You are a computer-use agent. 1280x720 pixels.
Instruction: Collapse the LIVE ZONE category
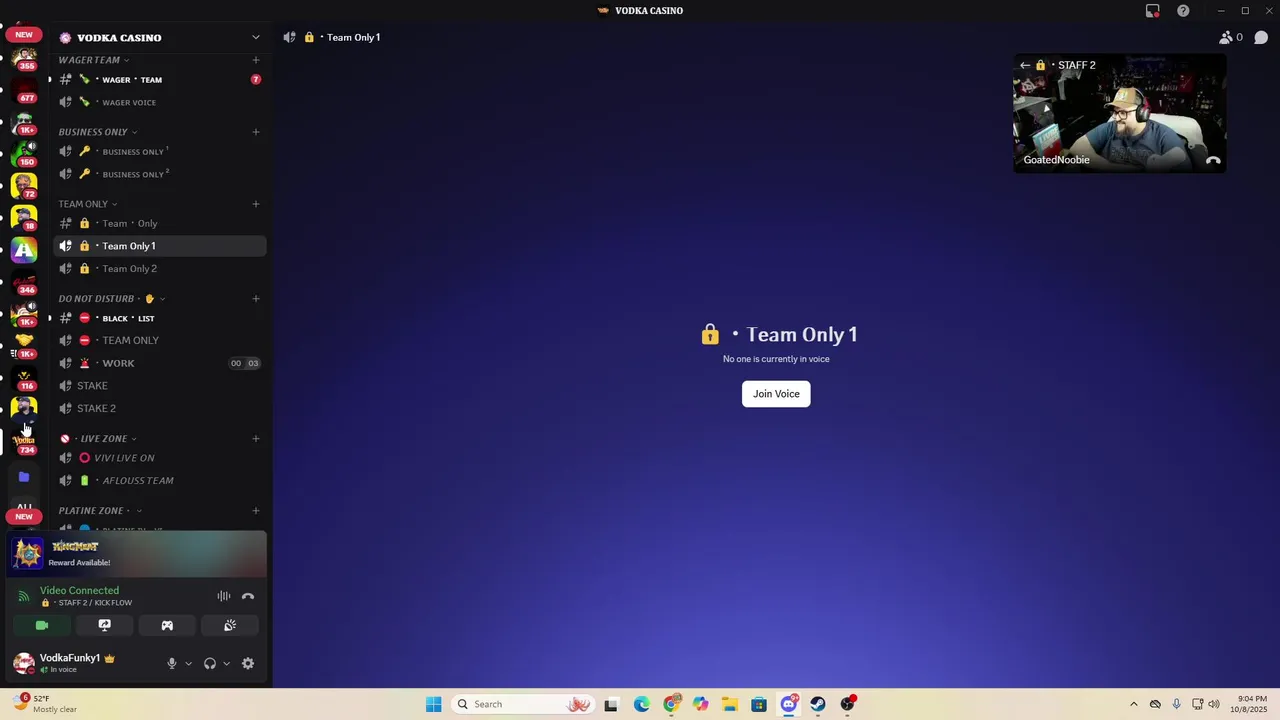tap(98, 438)
